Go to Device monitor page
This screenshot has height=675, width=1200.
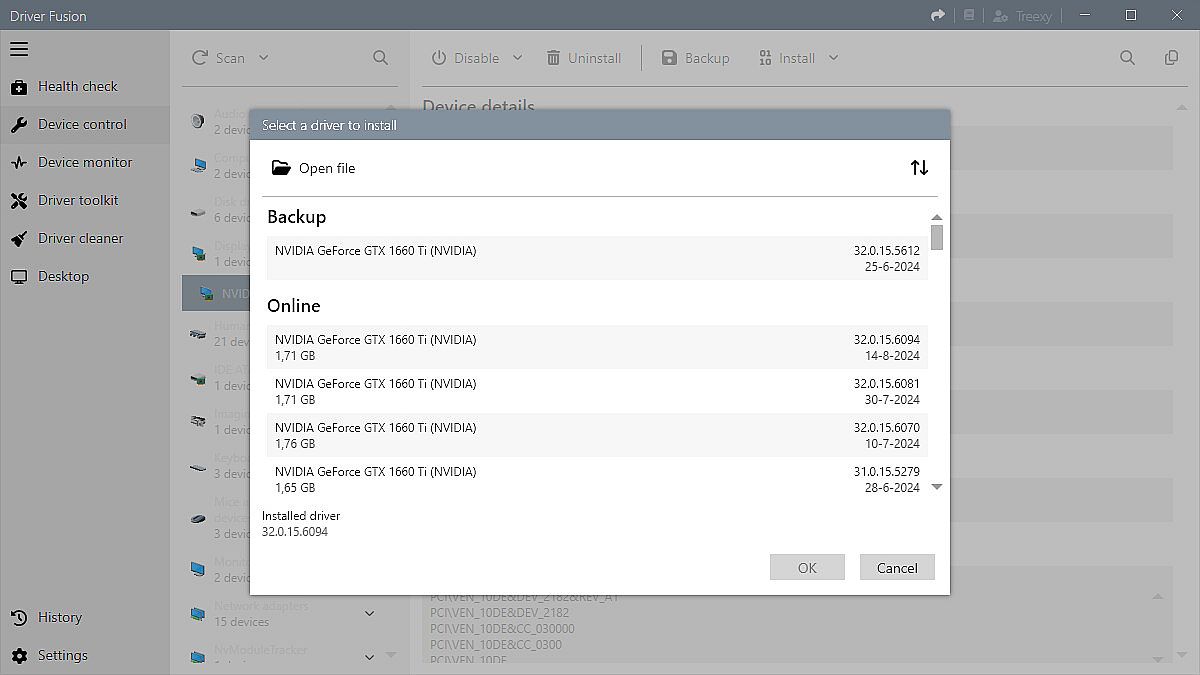click(x=84, y=163)
